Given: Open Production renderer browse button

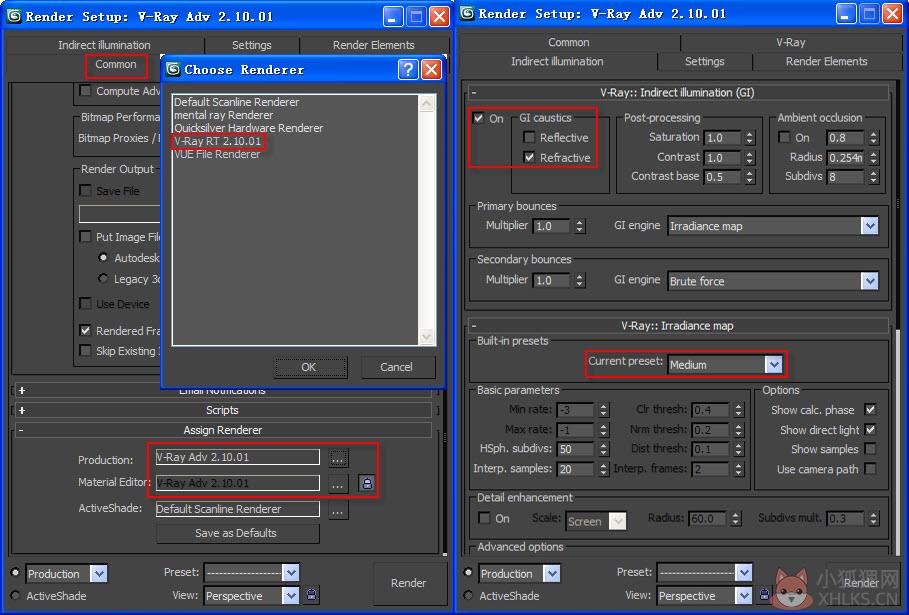Looking at the screenshot, I should click(338, 458).
